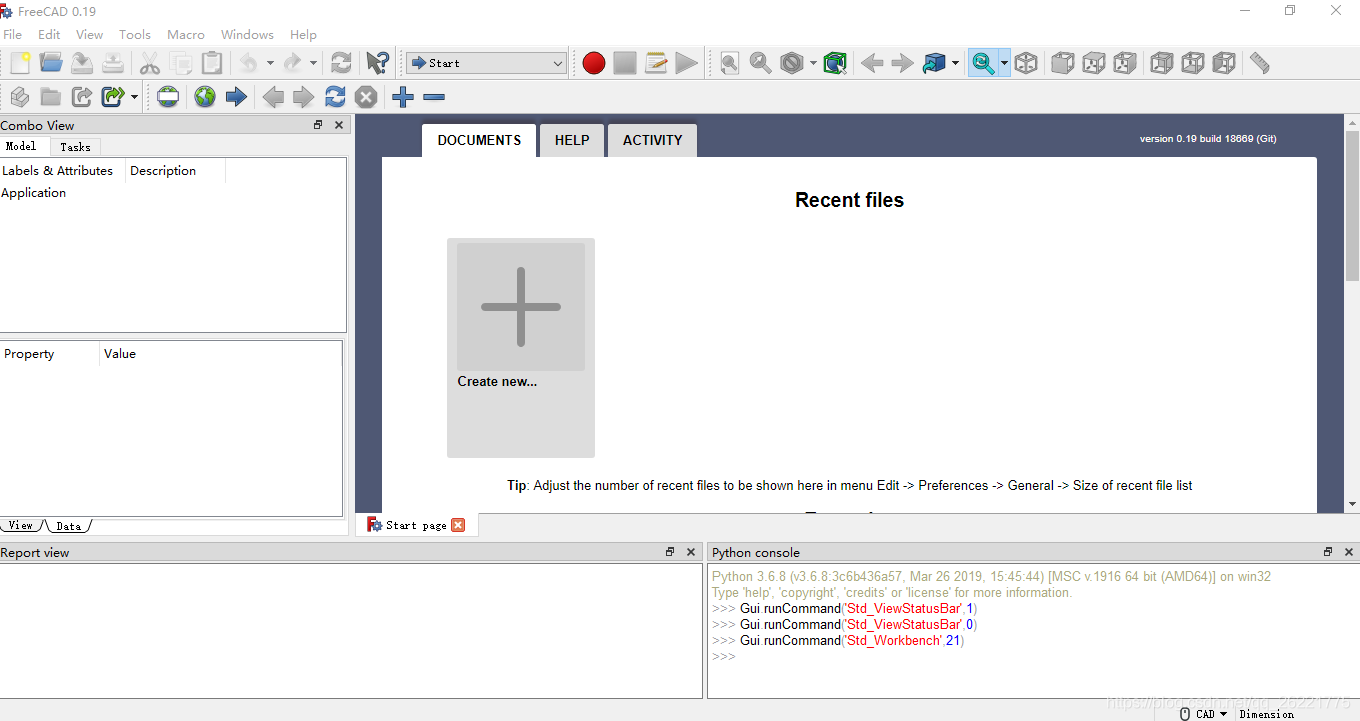Switch to the Tasks tab in Combo View
This screenshot has width=1360, height=721.
[75, 146]
